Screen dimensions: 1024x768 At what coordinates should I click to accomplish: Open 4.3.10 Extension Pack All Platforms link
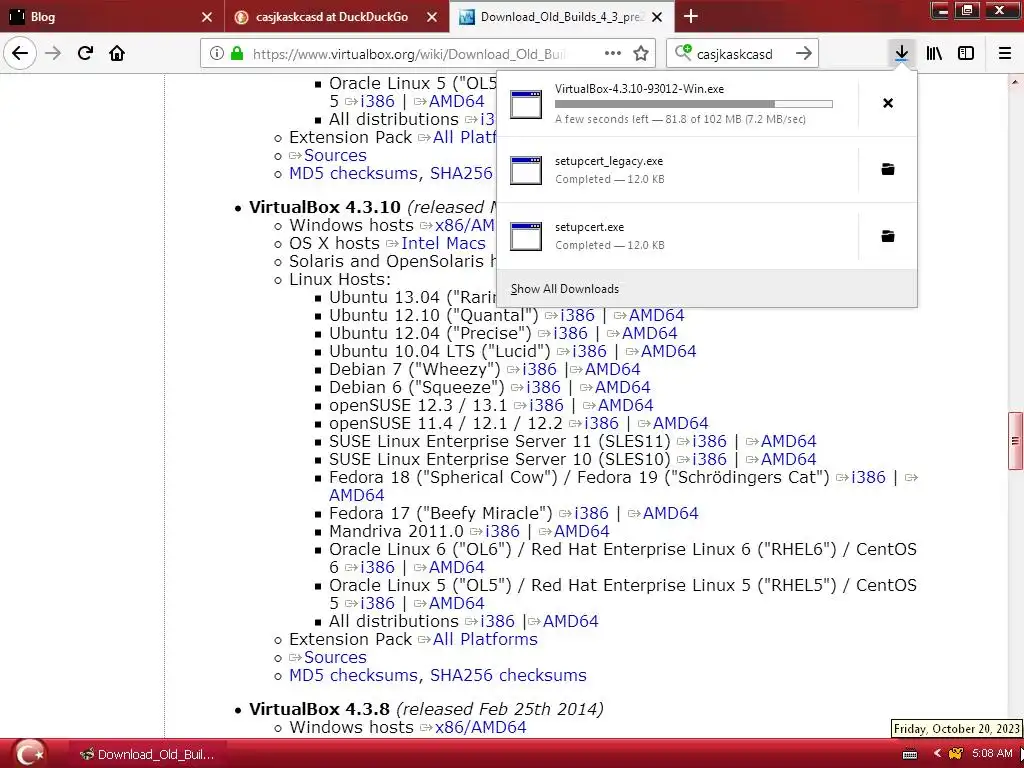[485, 640]
